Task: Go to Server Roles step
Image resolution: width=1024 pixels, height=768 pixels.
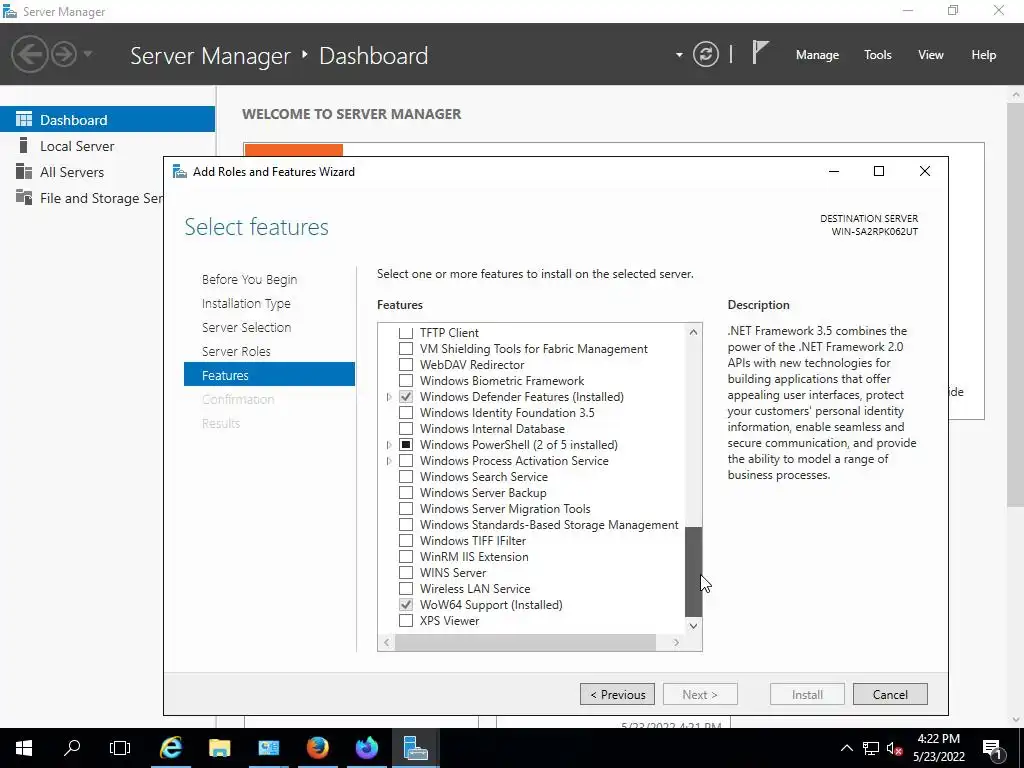Action: 236,351
